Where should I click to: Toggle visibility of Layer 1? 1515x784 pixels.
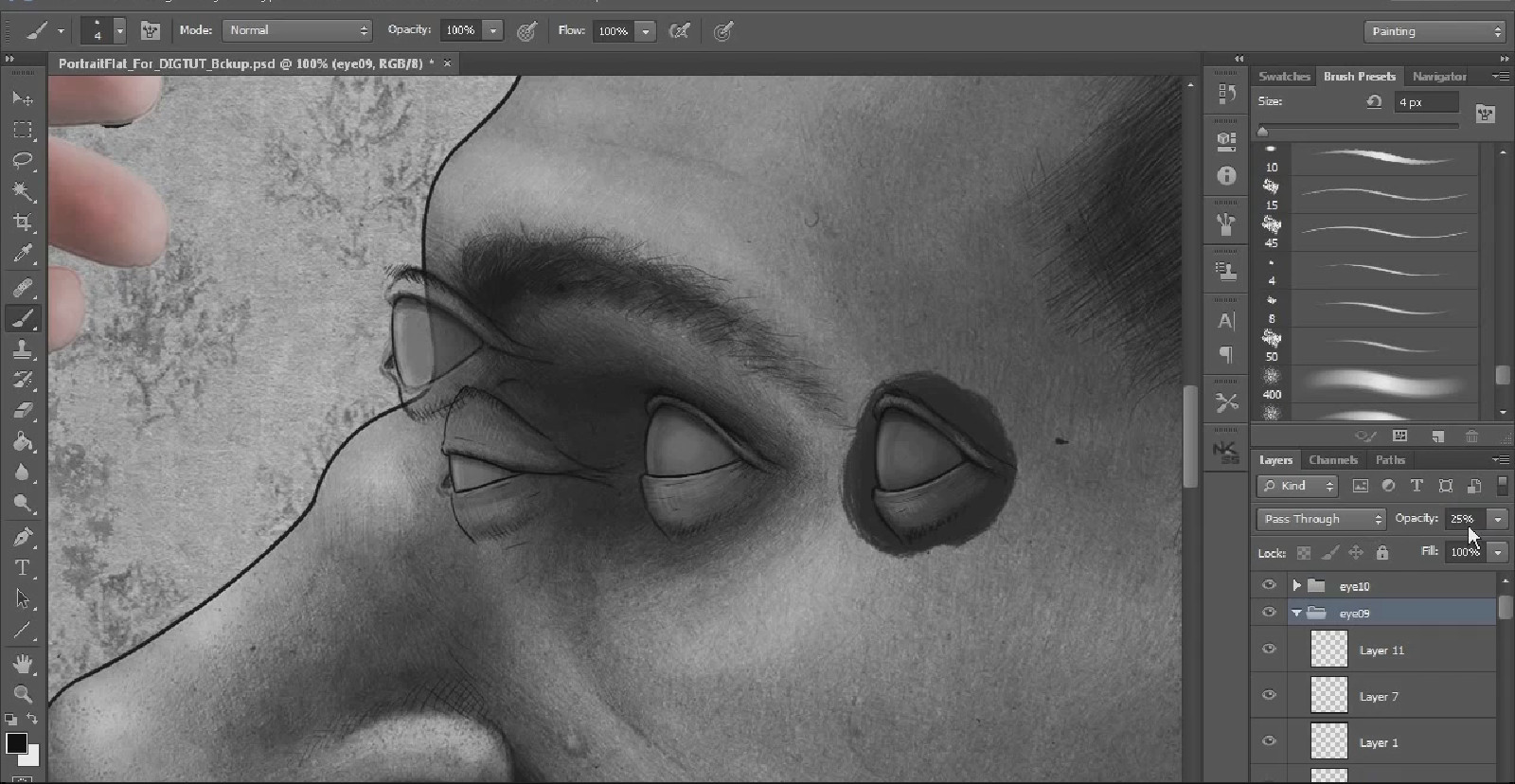tap(1269, 741)
